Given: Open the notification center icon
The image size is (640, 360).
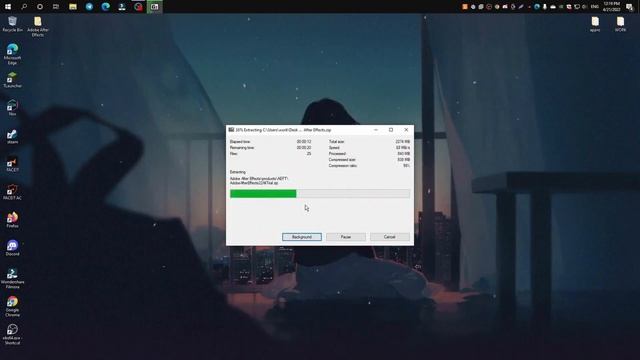Looking at the screenshot, I should coord(630,7).
